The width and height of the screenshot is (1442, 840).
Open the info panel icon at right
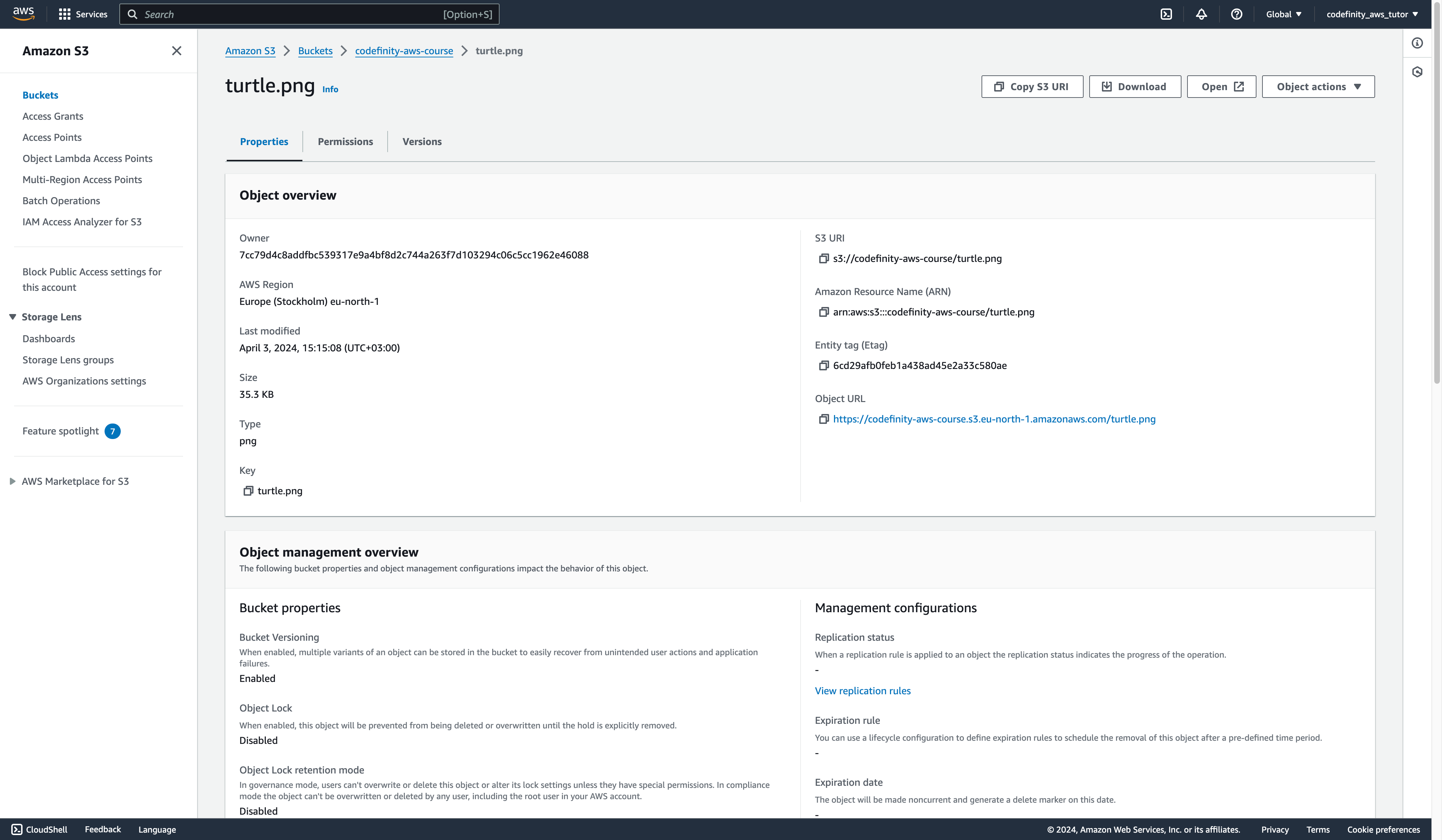pos(1417,43)
